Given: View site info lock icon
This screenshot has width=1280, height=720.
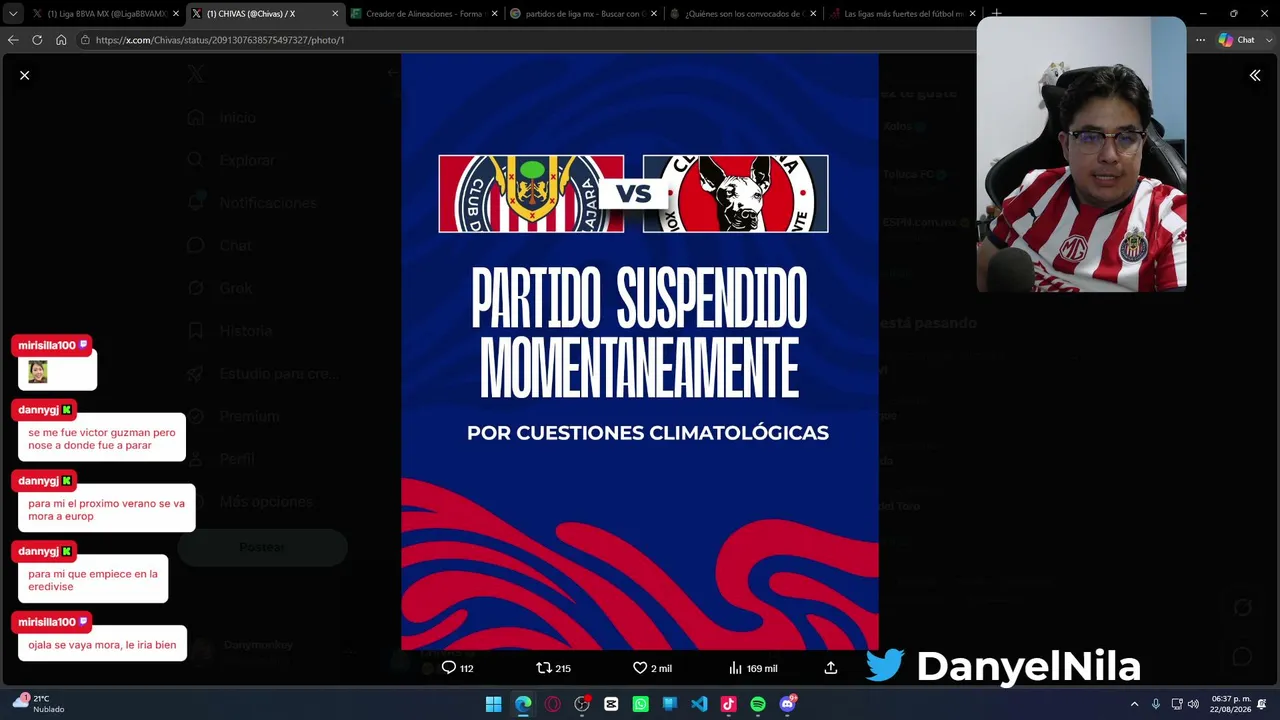Looking at the screenshot, I should click(86, 40).
